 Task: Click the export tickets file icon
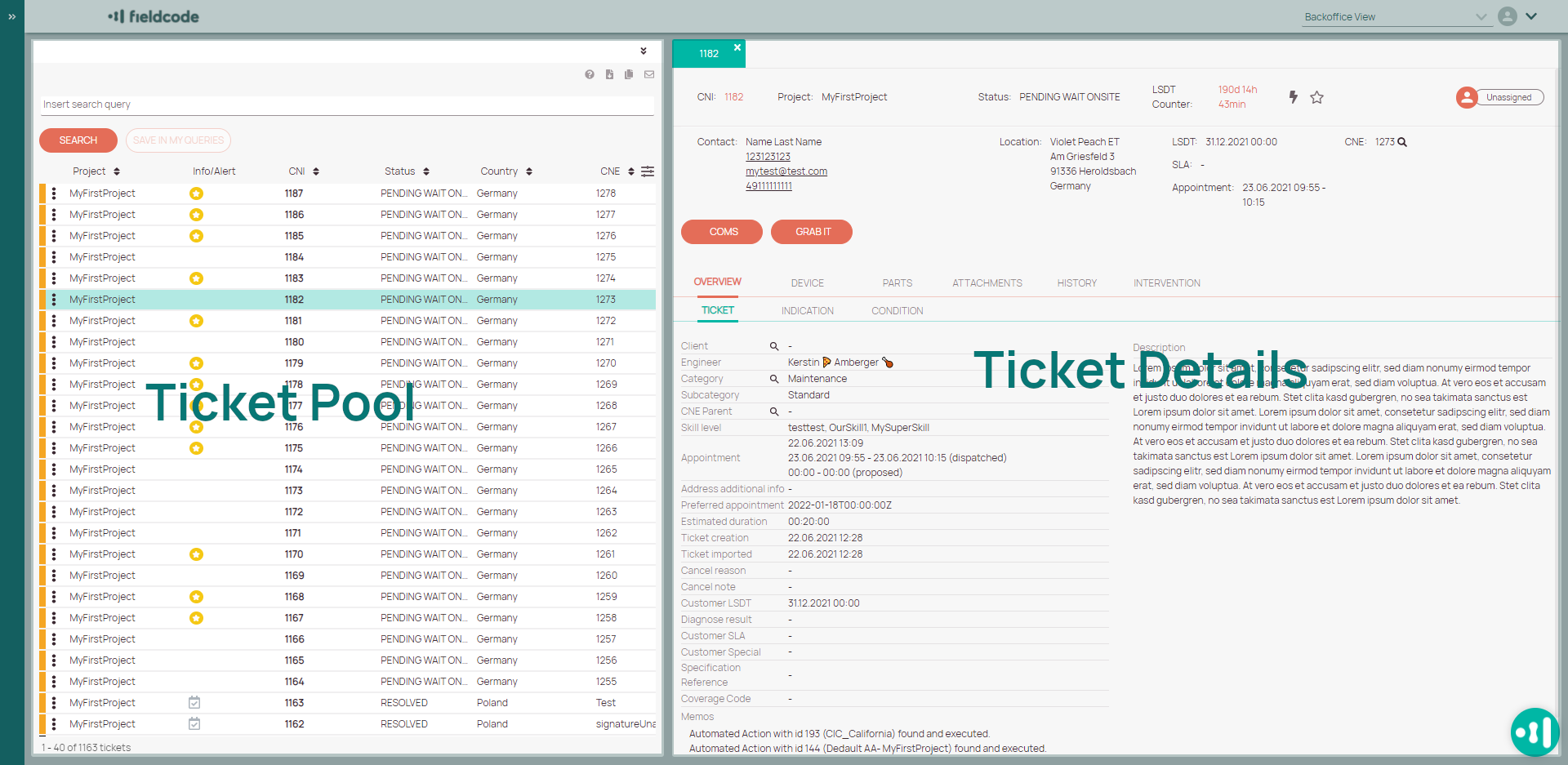coord(609,74)
